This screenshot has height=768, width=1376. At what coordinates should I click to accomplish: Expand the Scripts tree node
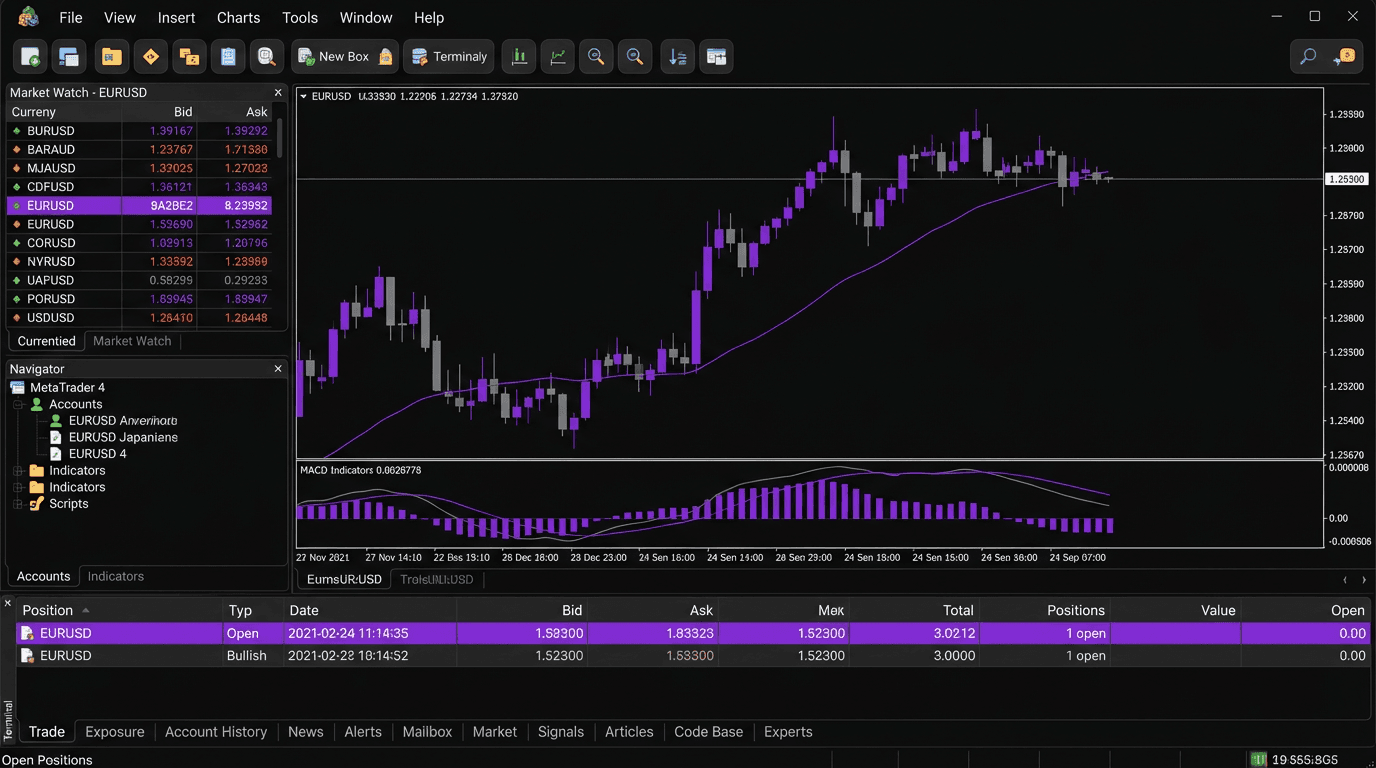tap(18, 504)
